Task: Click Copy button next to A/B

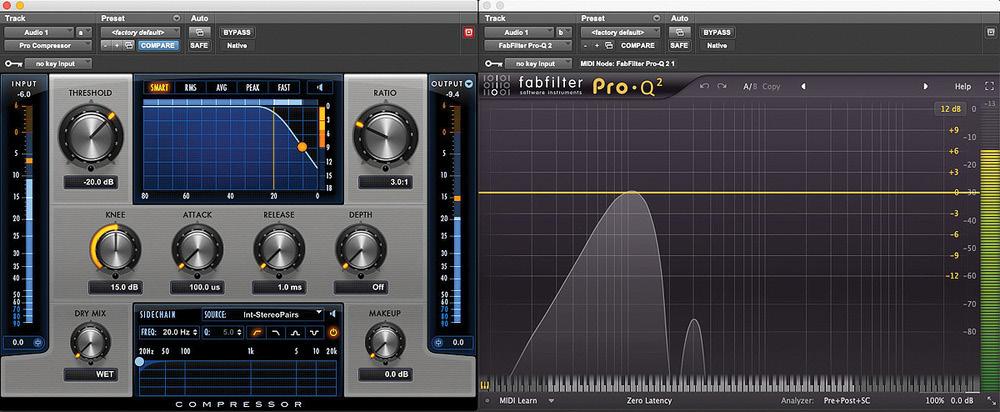Action: [771, 86]
